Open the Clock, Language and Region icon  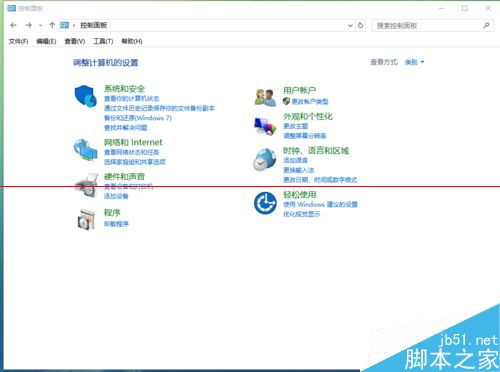[265, 160]
